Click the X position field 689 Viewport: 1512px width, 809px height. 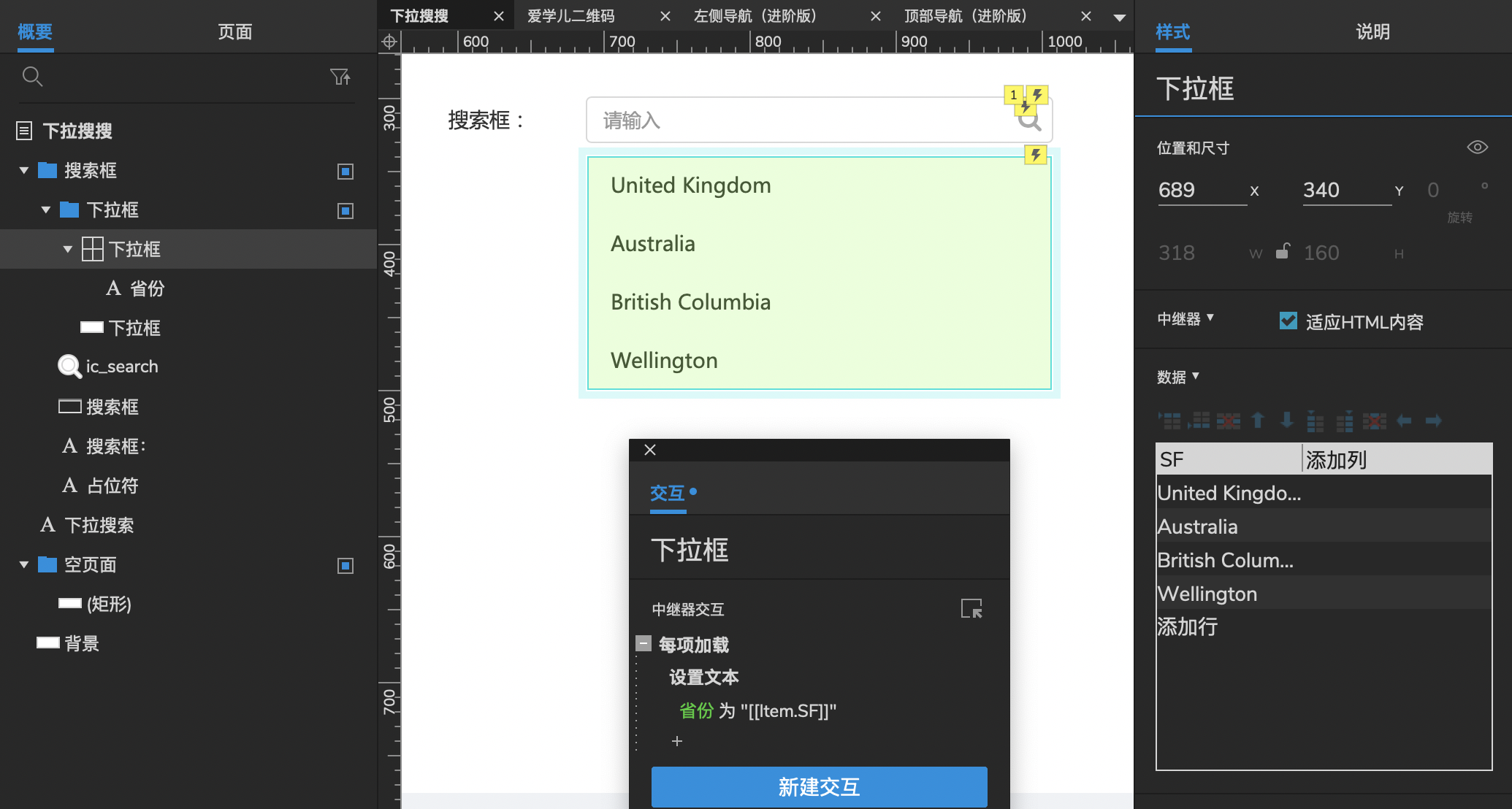click(x=1202, y=190)
